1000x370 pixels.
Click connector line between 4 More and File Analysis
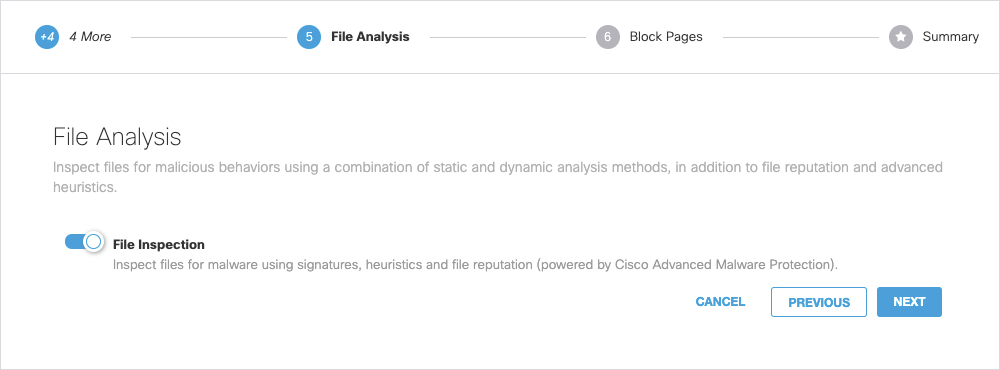click(209, 38)
